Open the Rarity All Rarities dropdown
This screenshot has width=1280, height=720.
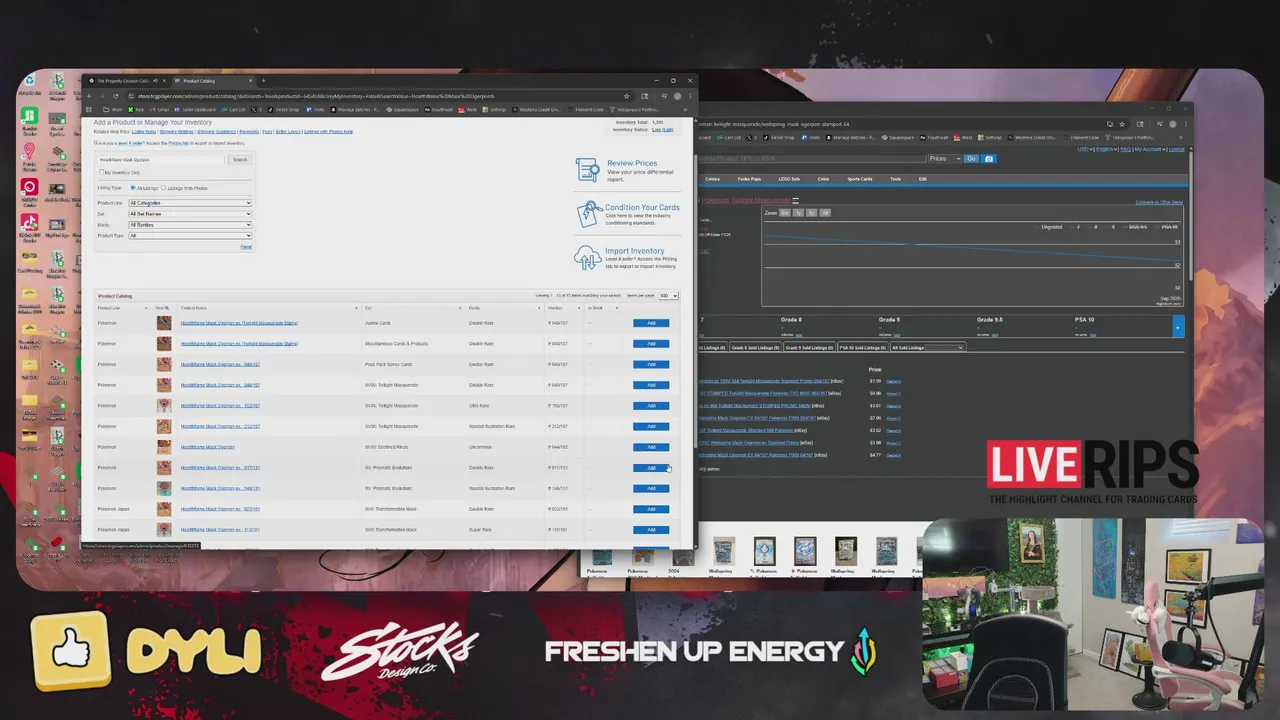(x=190, y=225)
